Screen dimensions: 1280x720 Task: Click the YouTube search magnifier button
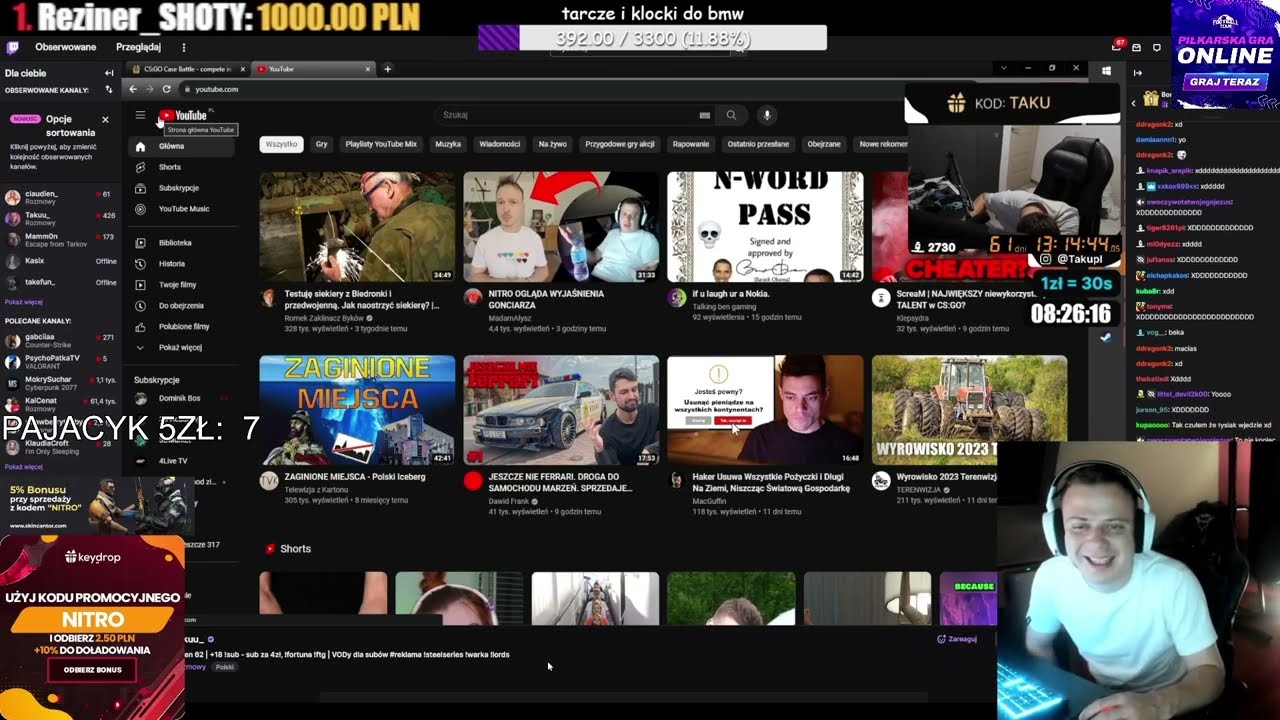(731, 115)
